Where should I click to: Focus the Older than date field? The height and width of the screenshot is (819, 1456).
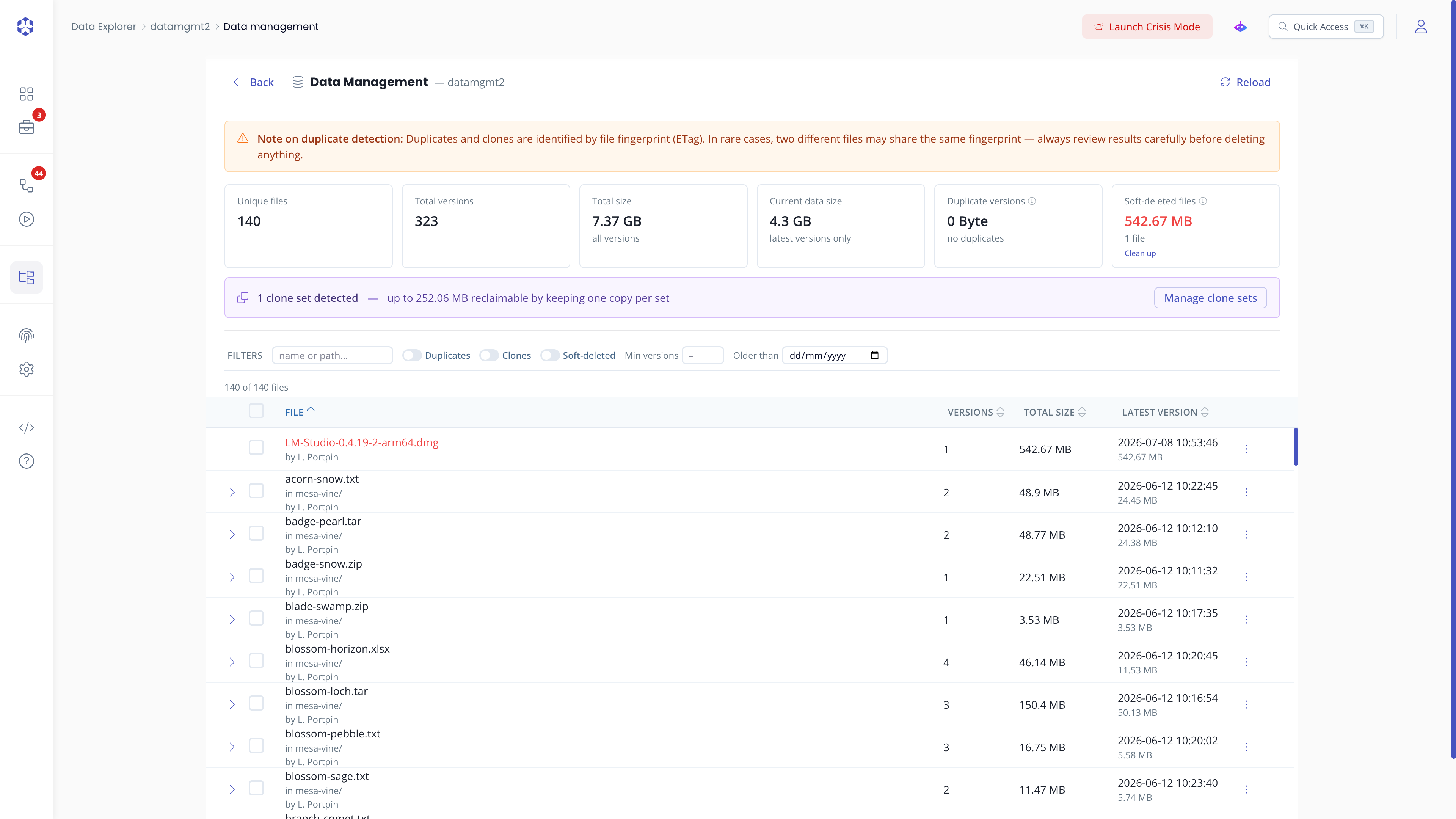835,356
